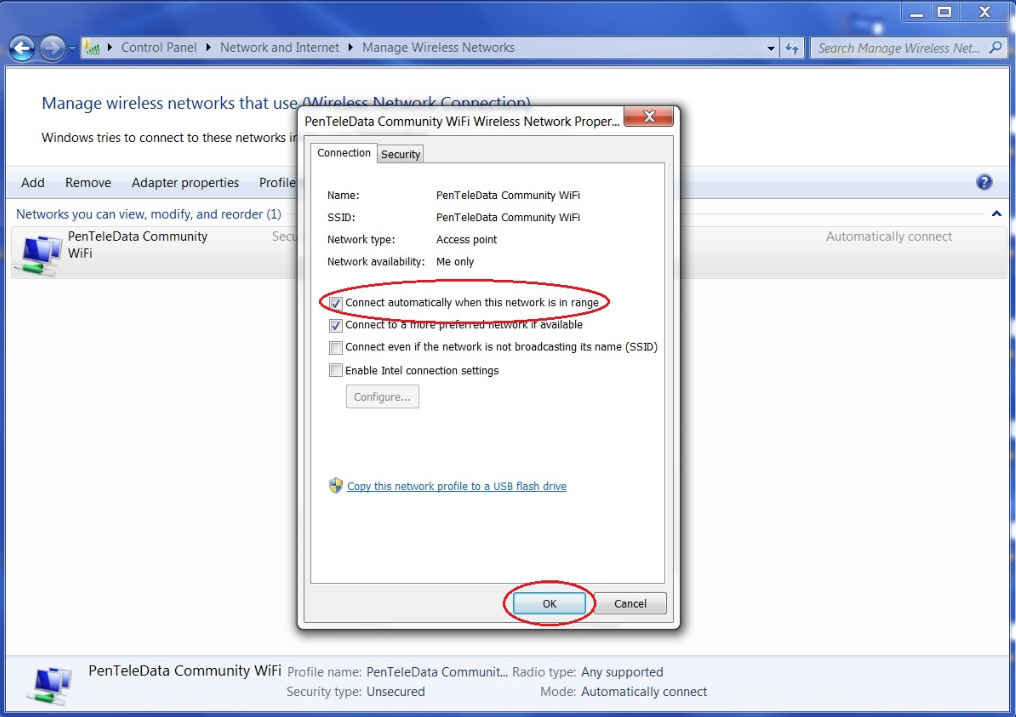The image size is (1016, 717).
Task: Switch to the Security tab
Action: click(x=400, y=154)
